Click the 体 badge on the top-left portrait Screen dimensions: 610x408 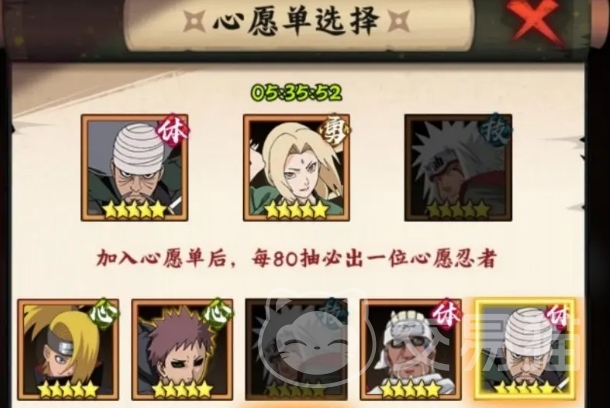click(173, 131)
